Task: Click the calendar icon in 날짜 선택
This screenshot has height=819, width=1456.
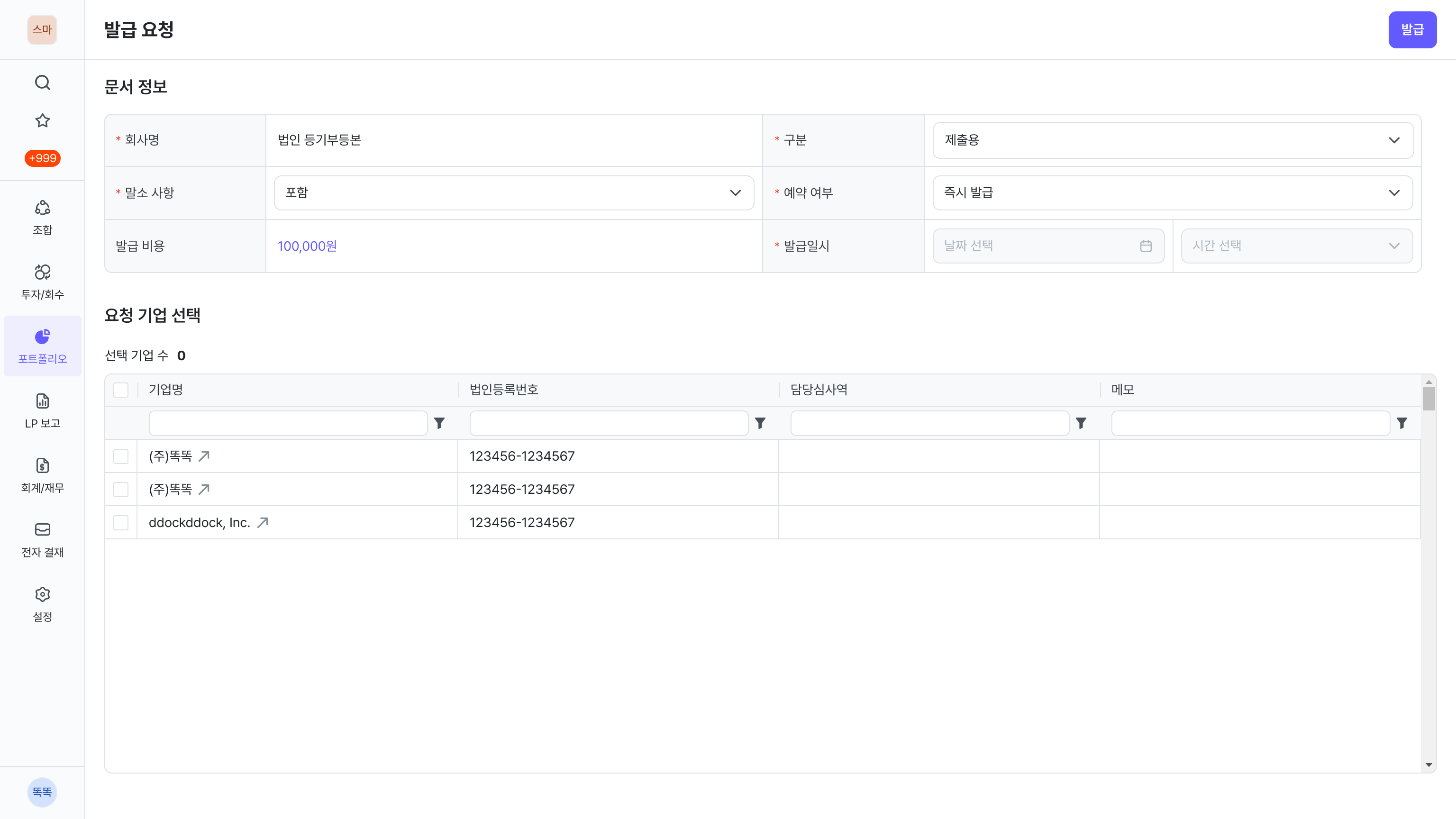Action: [1146, 246]
